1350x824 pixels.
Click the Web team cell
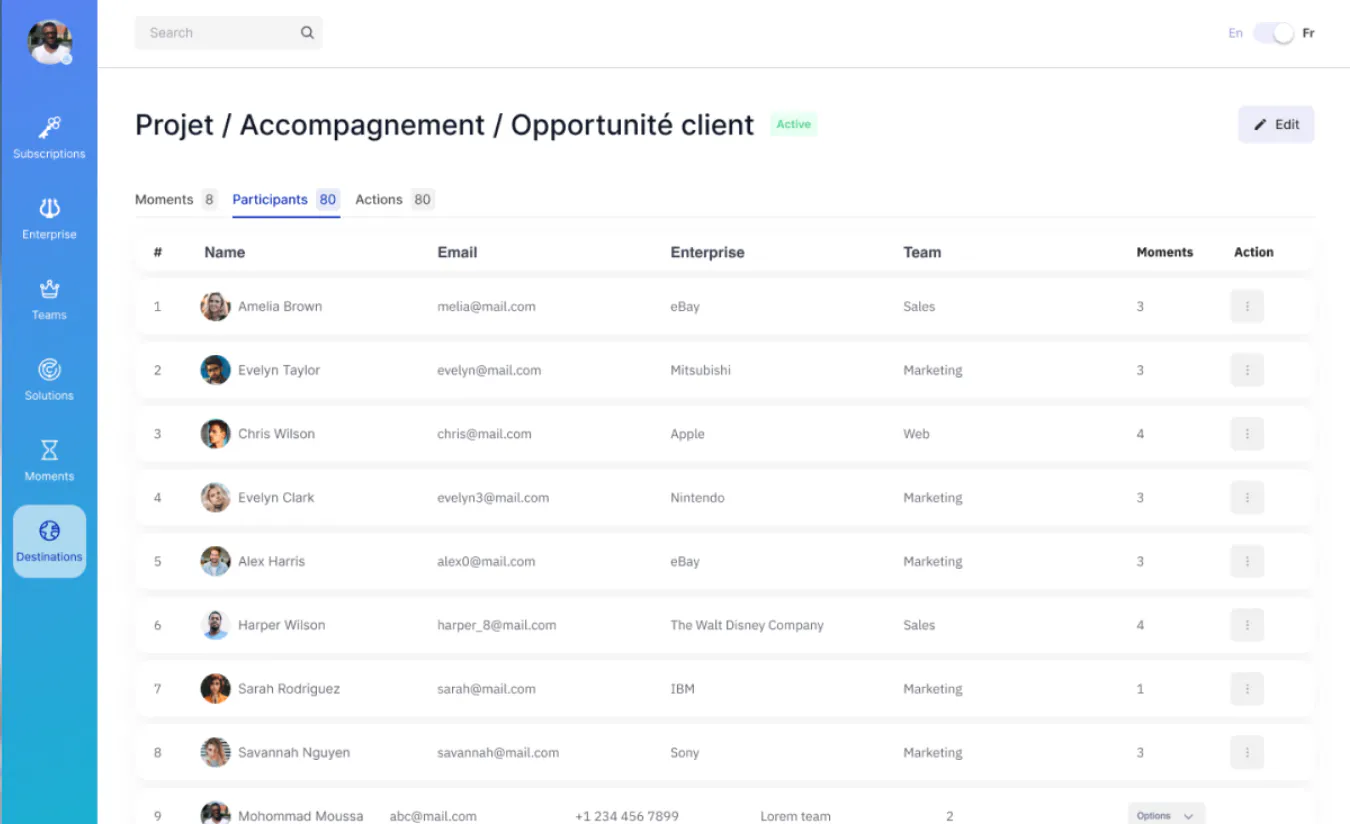click(916, 434)
